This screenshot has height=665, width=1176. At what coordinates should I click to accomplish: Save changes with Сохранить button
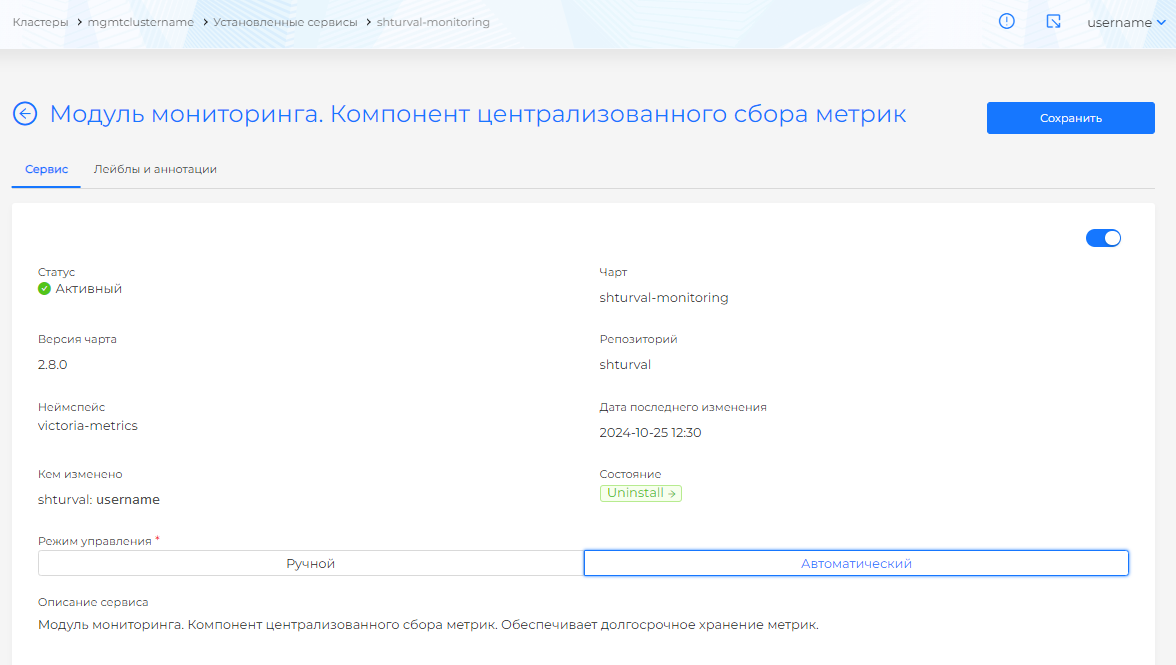coord(1070,118)
